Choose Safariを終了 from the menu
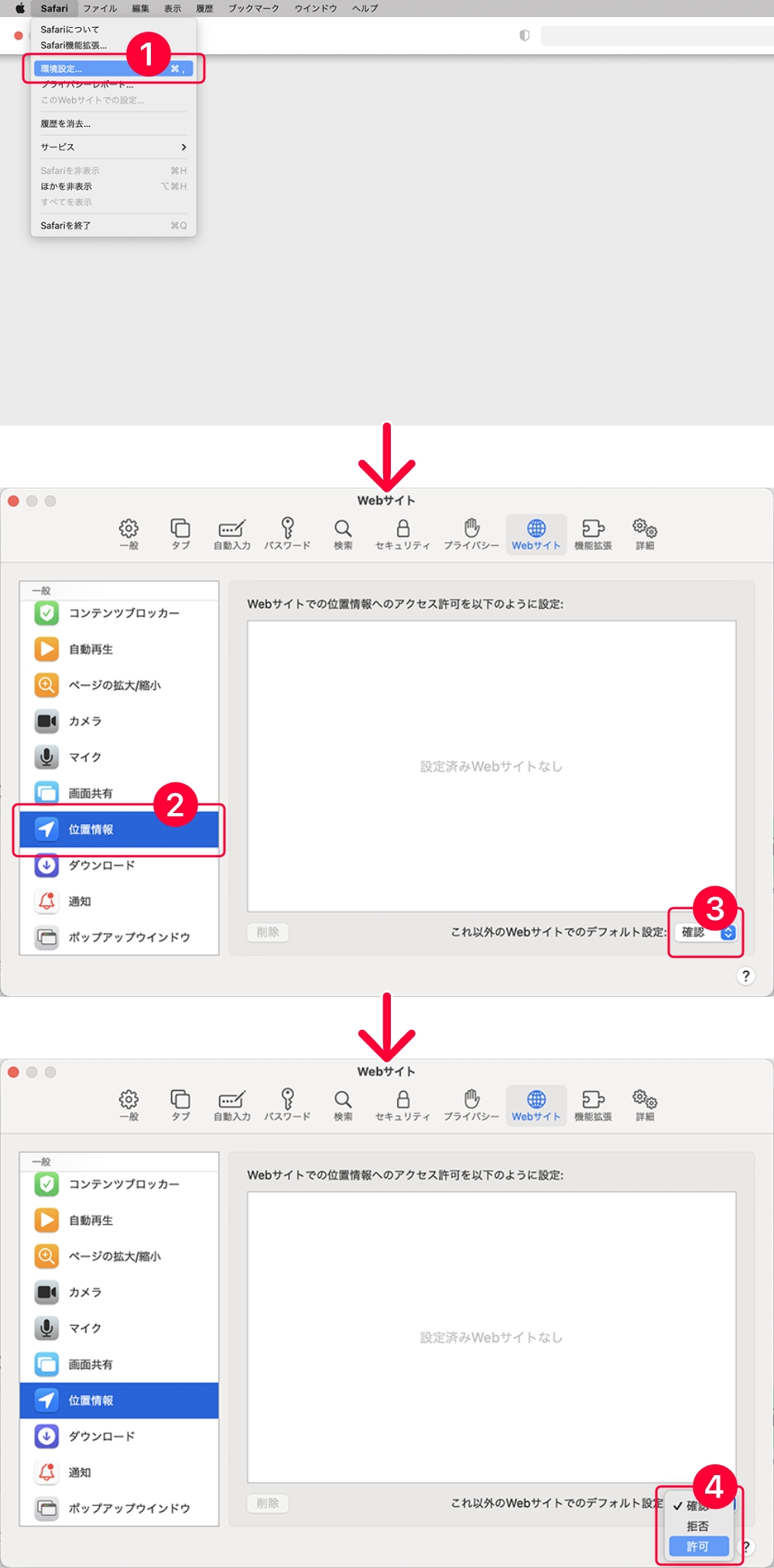This screenshot has width=774, height=1568. (113, 226)
